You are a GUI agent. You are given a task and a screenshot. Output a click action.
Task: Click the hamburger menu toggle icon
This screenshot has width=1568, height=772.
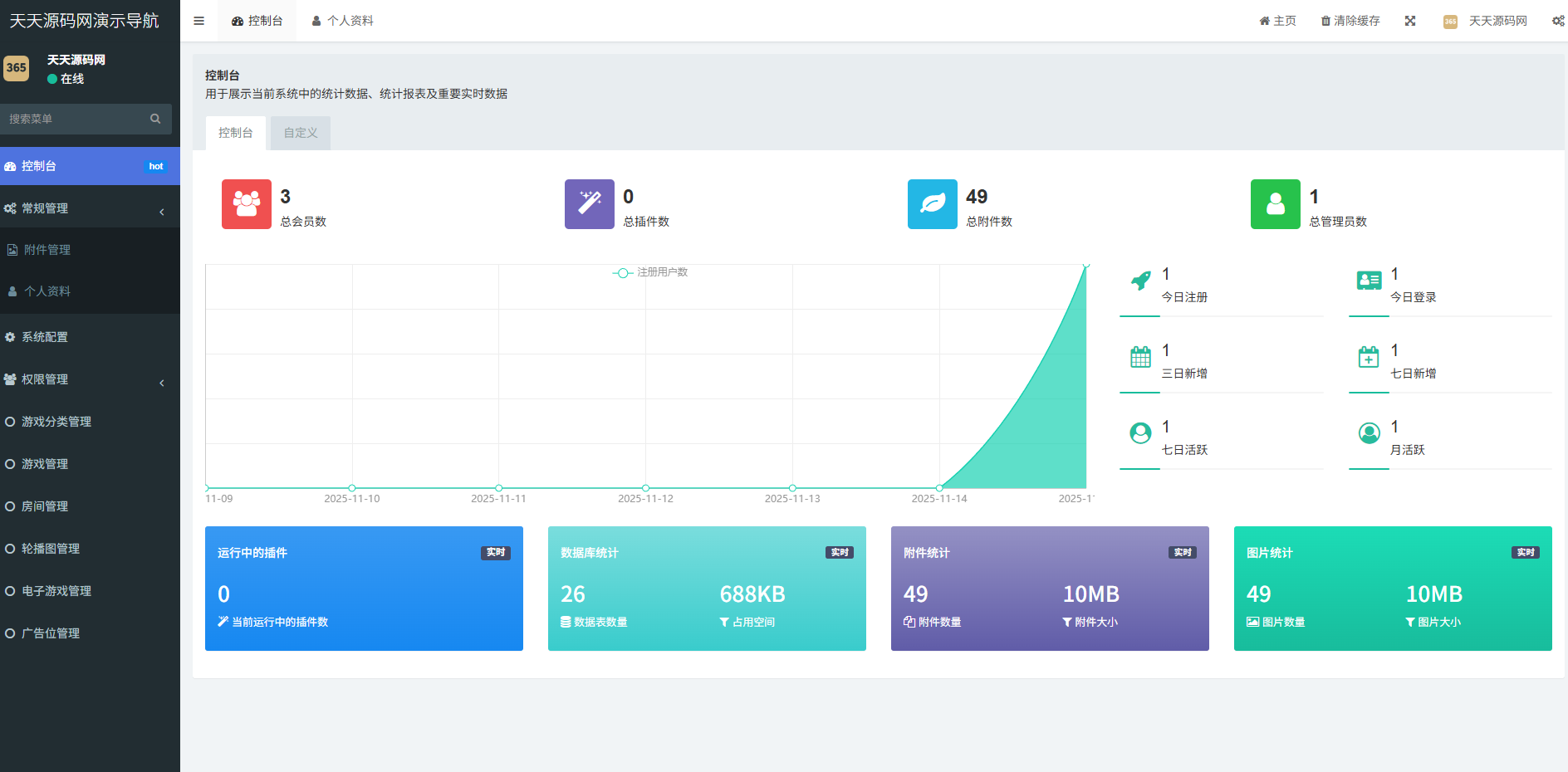click(198, 21)
